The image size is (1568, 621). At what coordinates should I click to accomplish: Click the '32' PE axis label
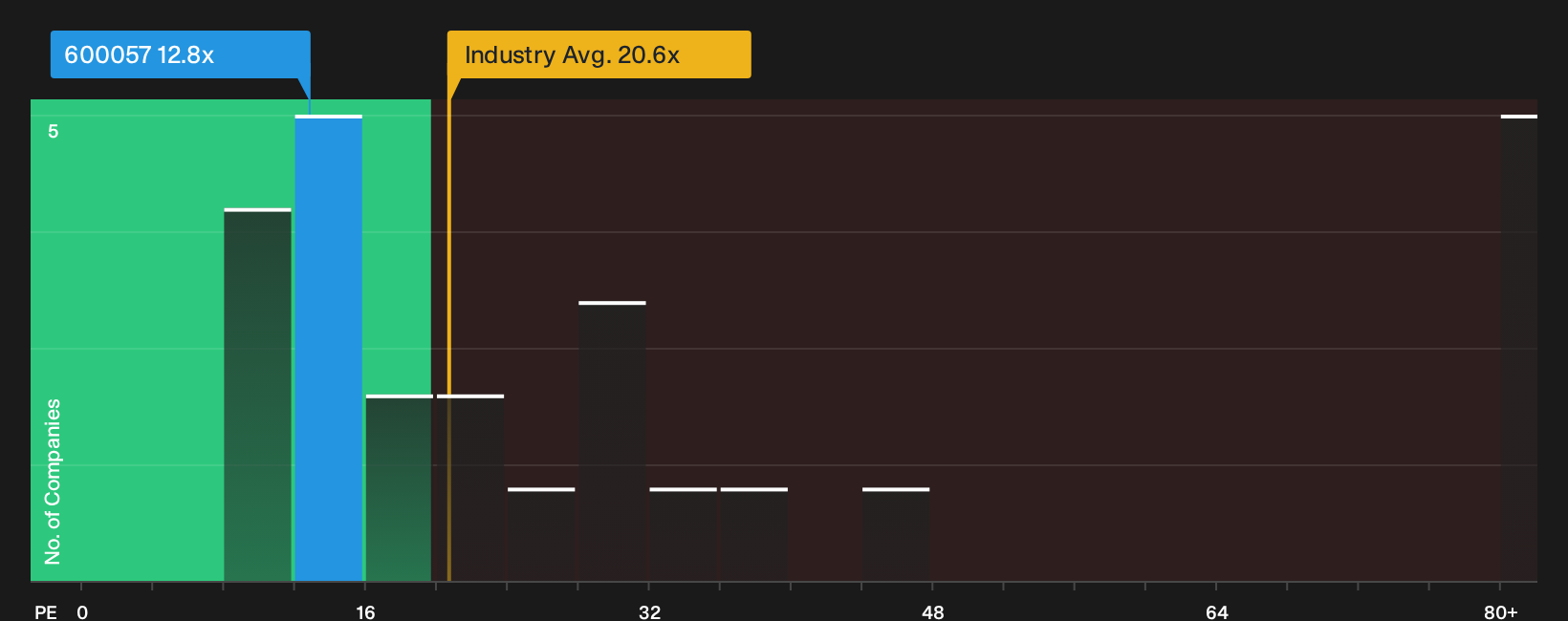(x=649, y=611)
